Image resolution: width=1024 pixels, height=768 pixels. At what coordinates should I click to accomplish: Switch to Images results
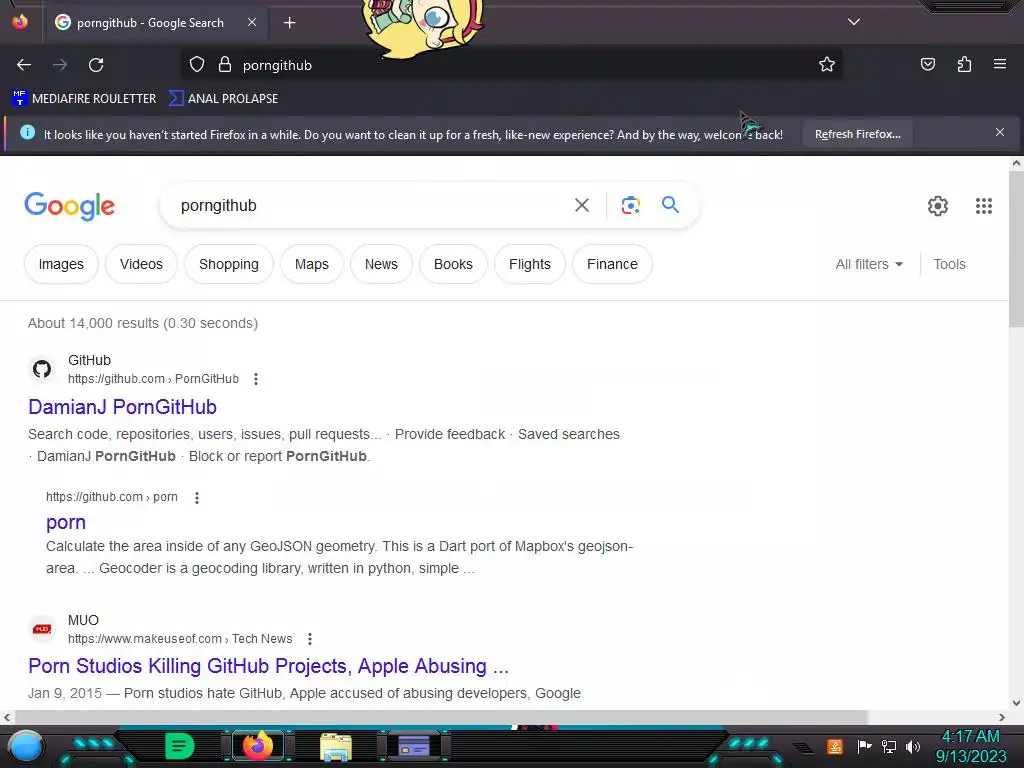pos(61,264)
